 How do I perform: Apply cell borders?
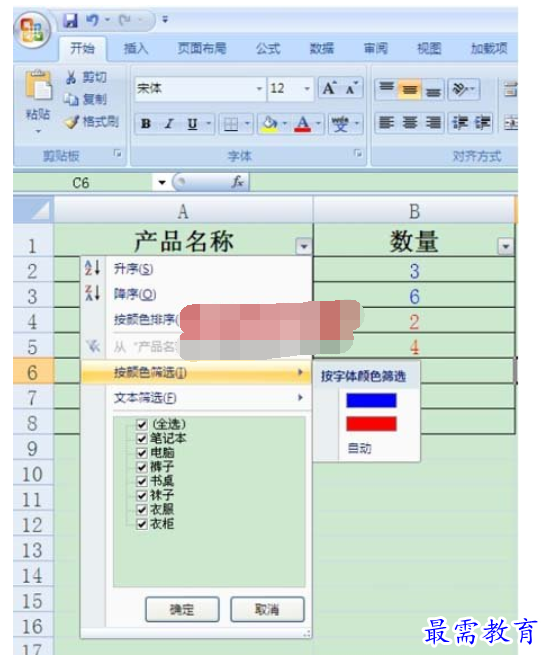tap(231, 124)
